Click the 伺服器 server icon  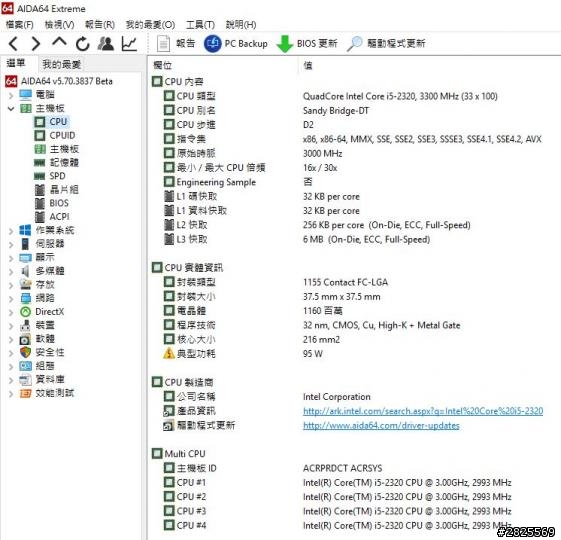click(x=25, y=244)
